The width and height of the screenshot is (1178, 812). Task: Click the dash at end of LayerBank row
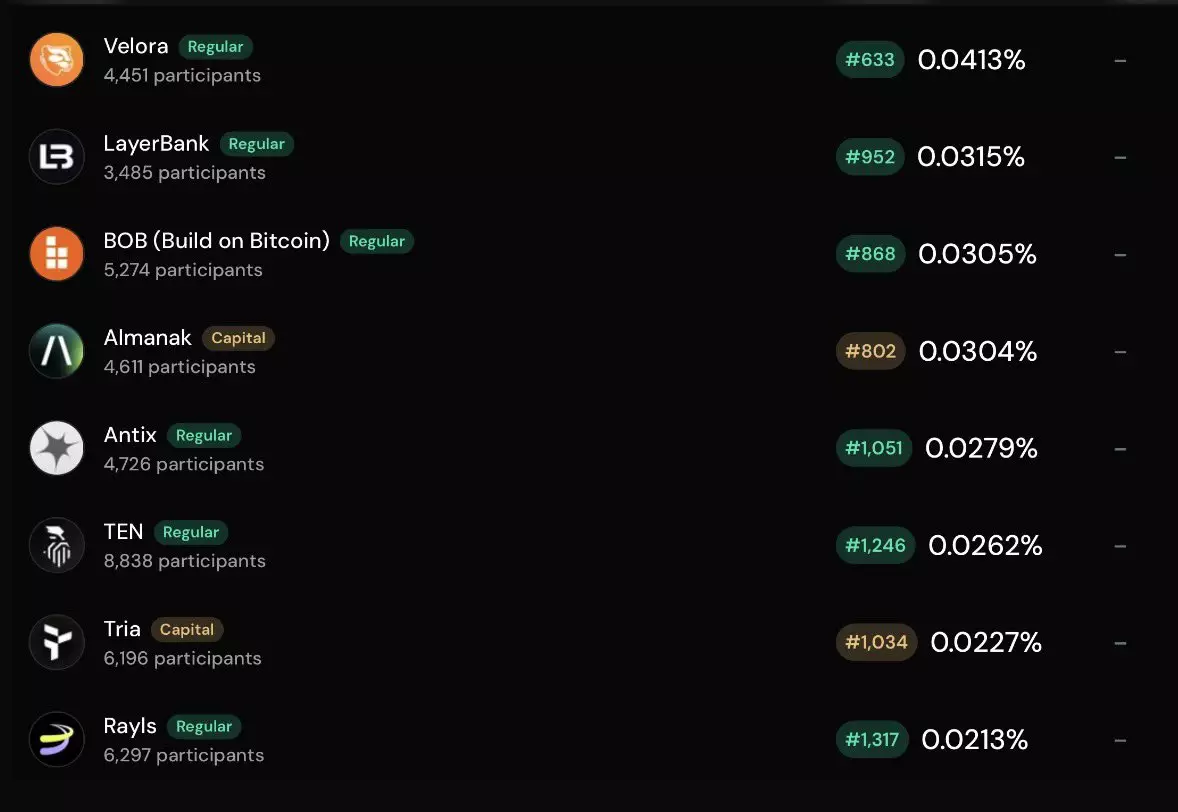pyautogui.click(x=1120, y=157)
